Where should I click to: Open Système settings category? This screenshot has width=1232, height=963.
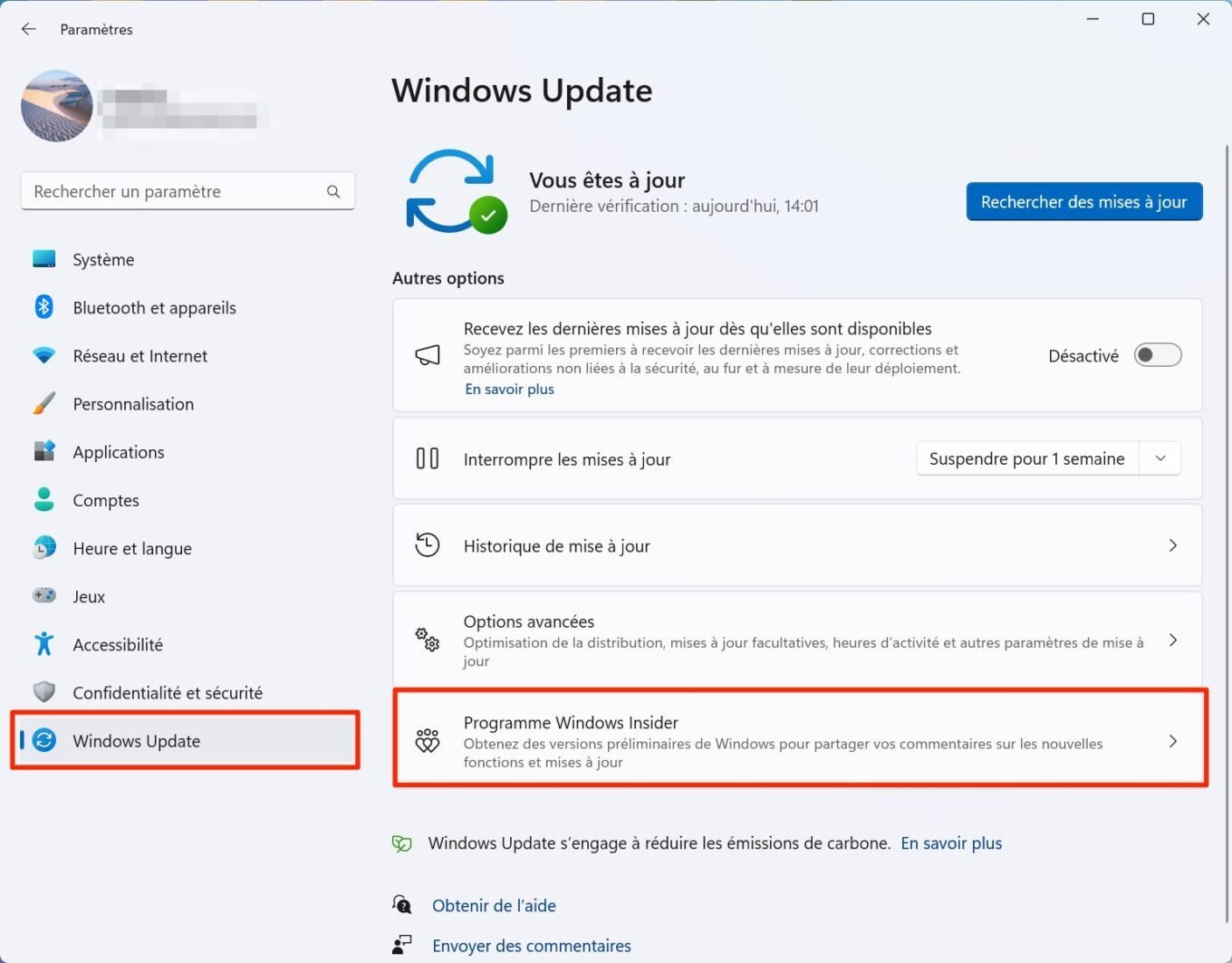[188, 259]
